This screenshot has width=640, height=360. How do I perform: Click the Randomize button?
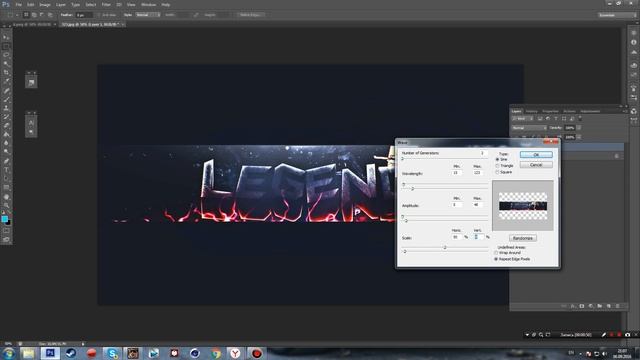(523, 238)
